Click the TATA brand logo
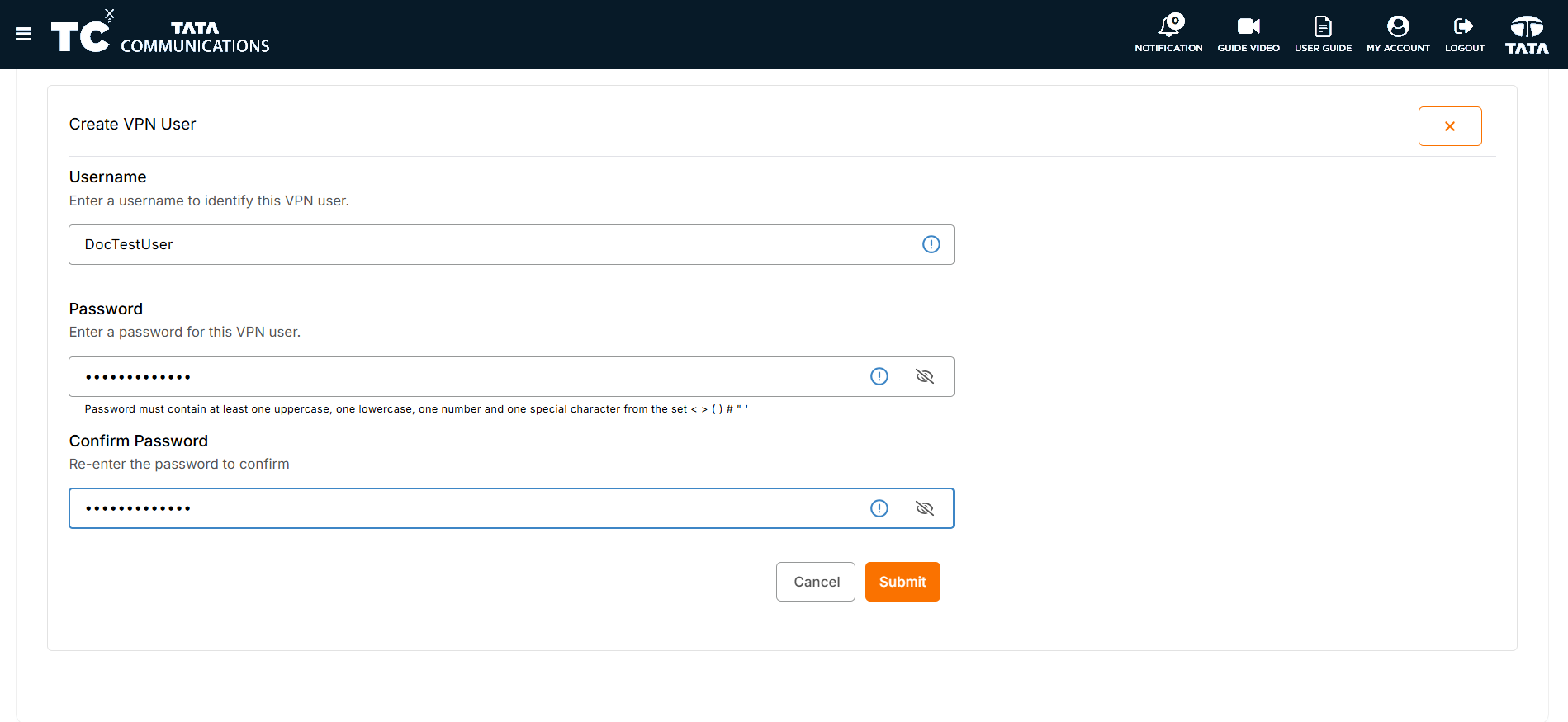The height and width of the screenshot is (722, 1568). [1527, 35]
